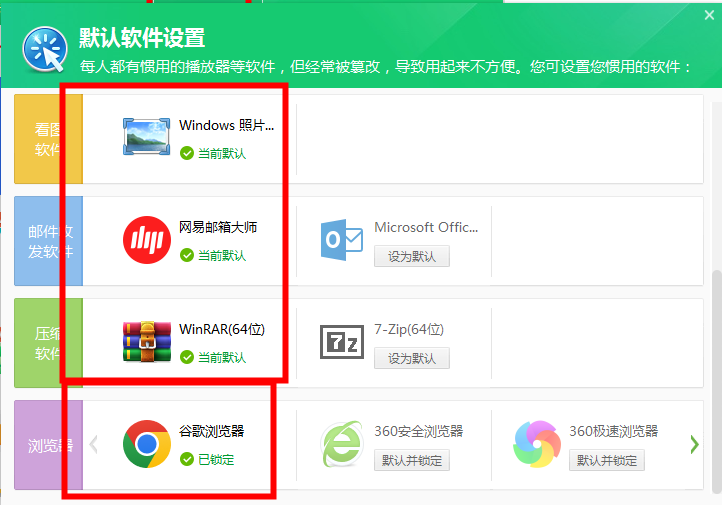
Task: Select the 浏览器 category tab
Action: 48,445
